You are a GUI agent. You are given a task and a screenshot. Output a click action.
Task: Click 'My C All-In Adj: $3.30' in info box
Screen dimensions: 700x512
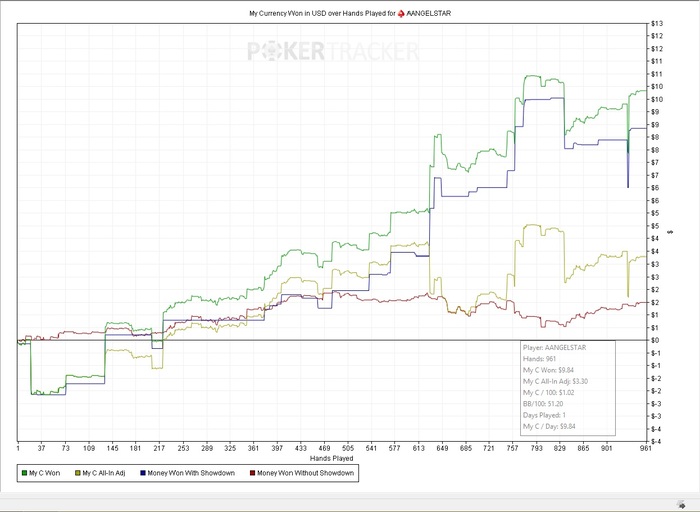pos(555,381)
